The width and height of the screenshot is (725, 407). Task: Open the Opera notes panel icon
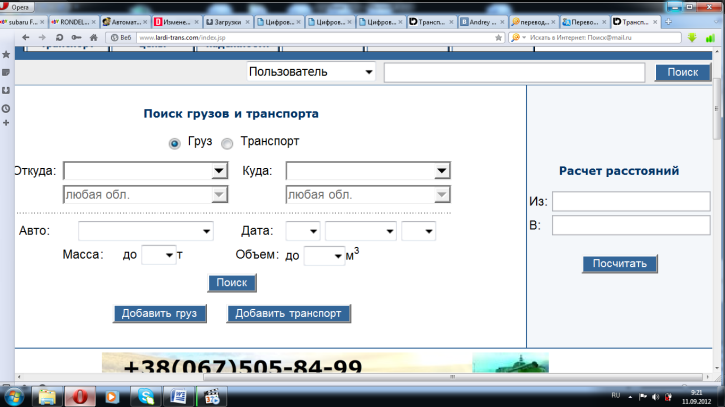(6, 73)
